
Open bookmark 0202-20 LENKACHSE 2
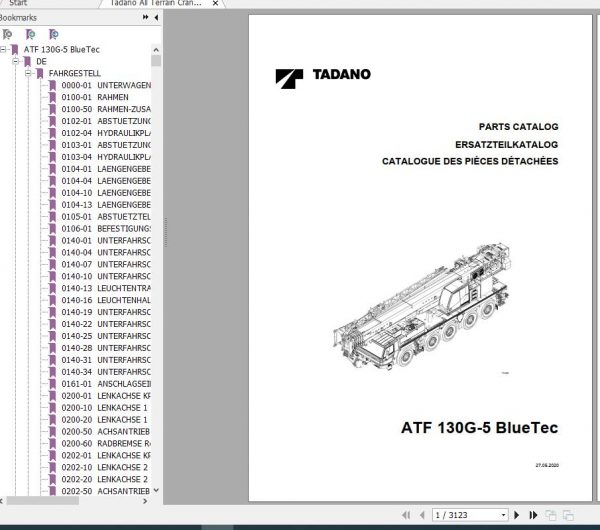[x=104, y=479]
